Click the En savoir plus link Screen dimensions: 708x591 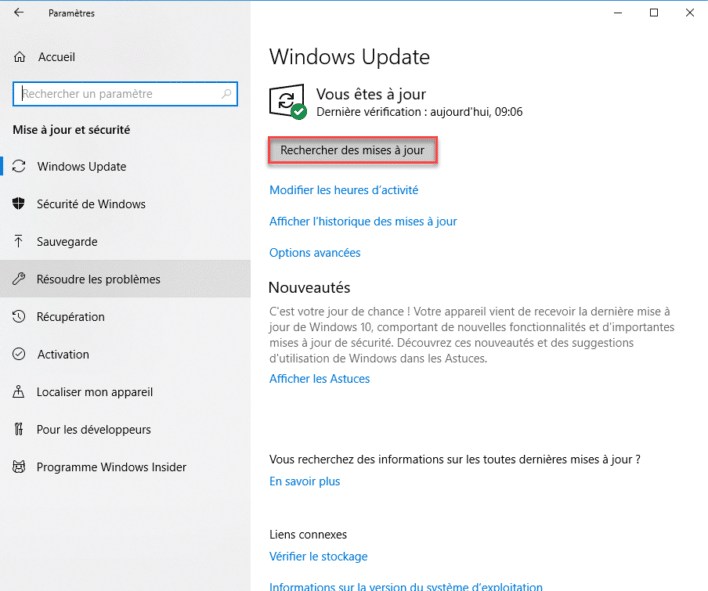pyautogui.click(x=304, y=481)
